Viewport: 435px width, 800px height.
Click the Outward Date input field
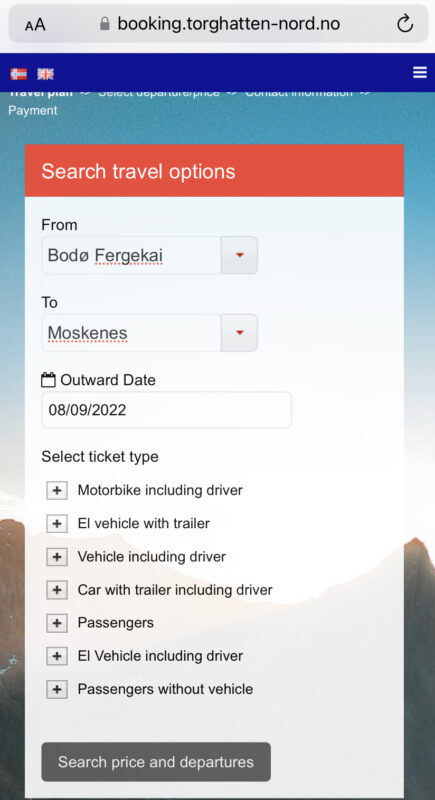coord(167,410)
